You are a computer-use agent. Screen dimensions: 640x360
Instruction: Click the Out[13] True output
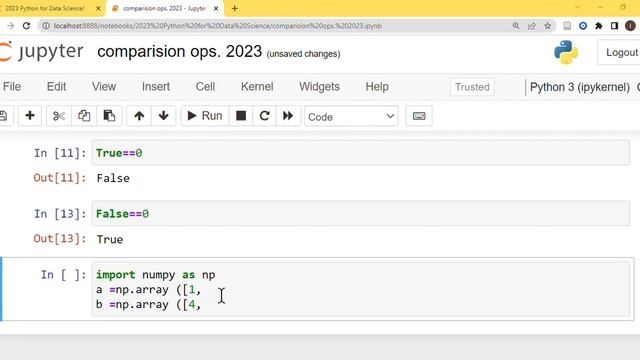click(x=110, y=239)
